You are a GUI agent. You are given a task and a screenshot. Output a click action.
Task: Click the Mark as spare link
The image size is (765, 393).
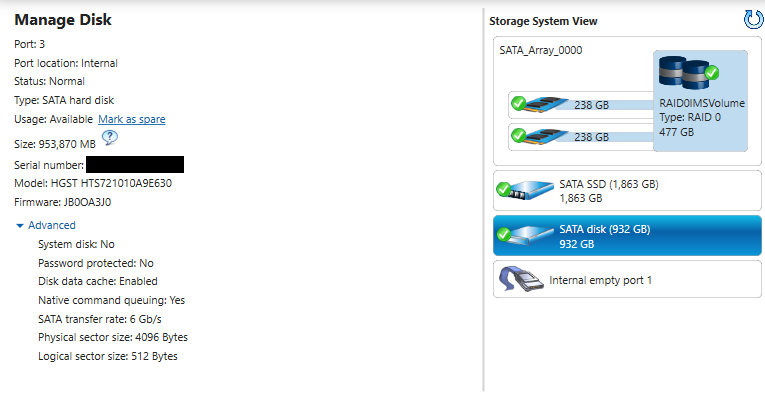pyautogui.click(x=132, y=119)
